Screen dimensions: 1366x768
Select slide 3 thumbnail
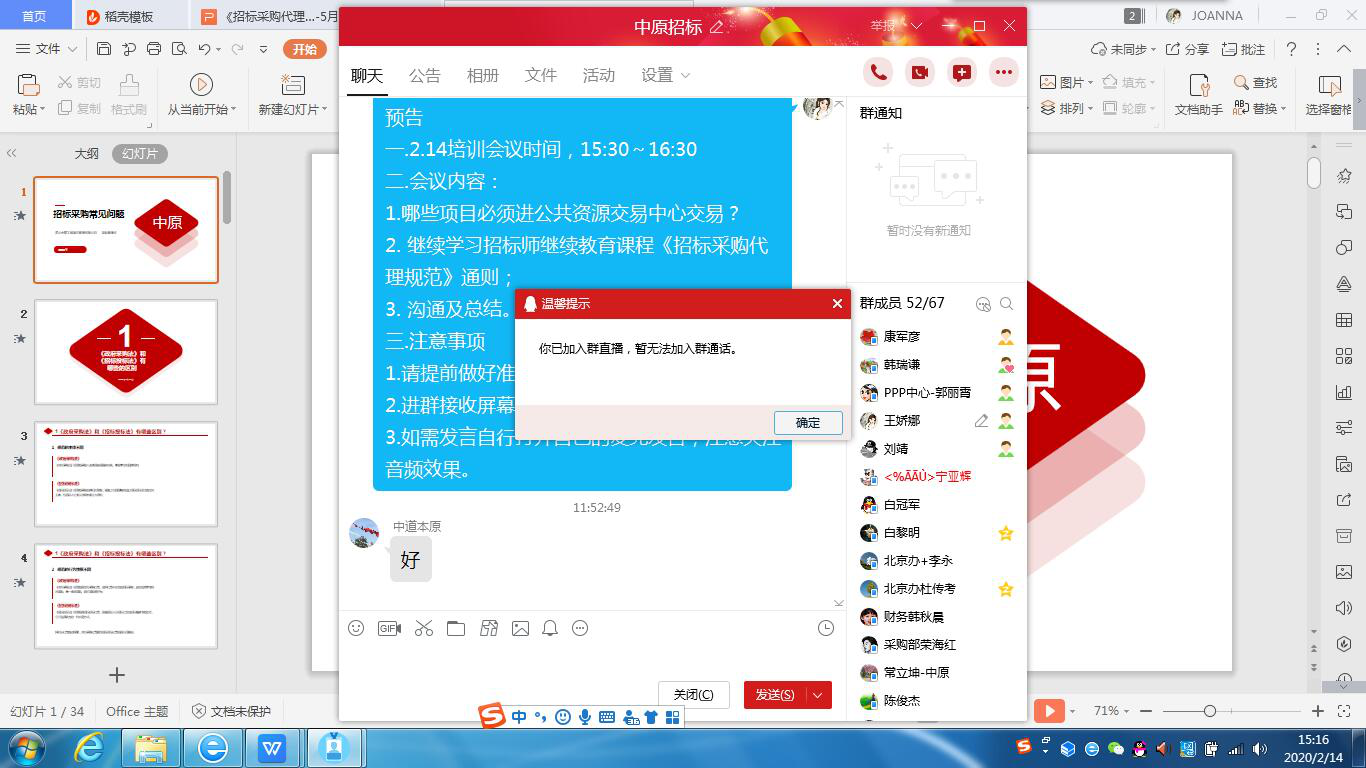click(126, 474)
